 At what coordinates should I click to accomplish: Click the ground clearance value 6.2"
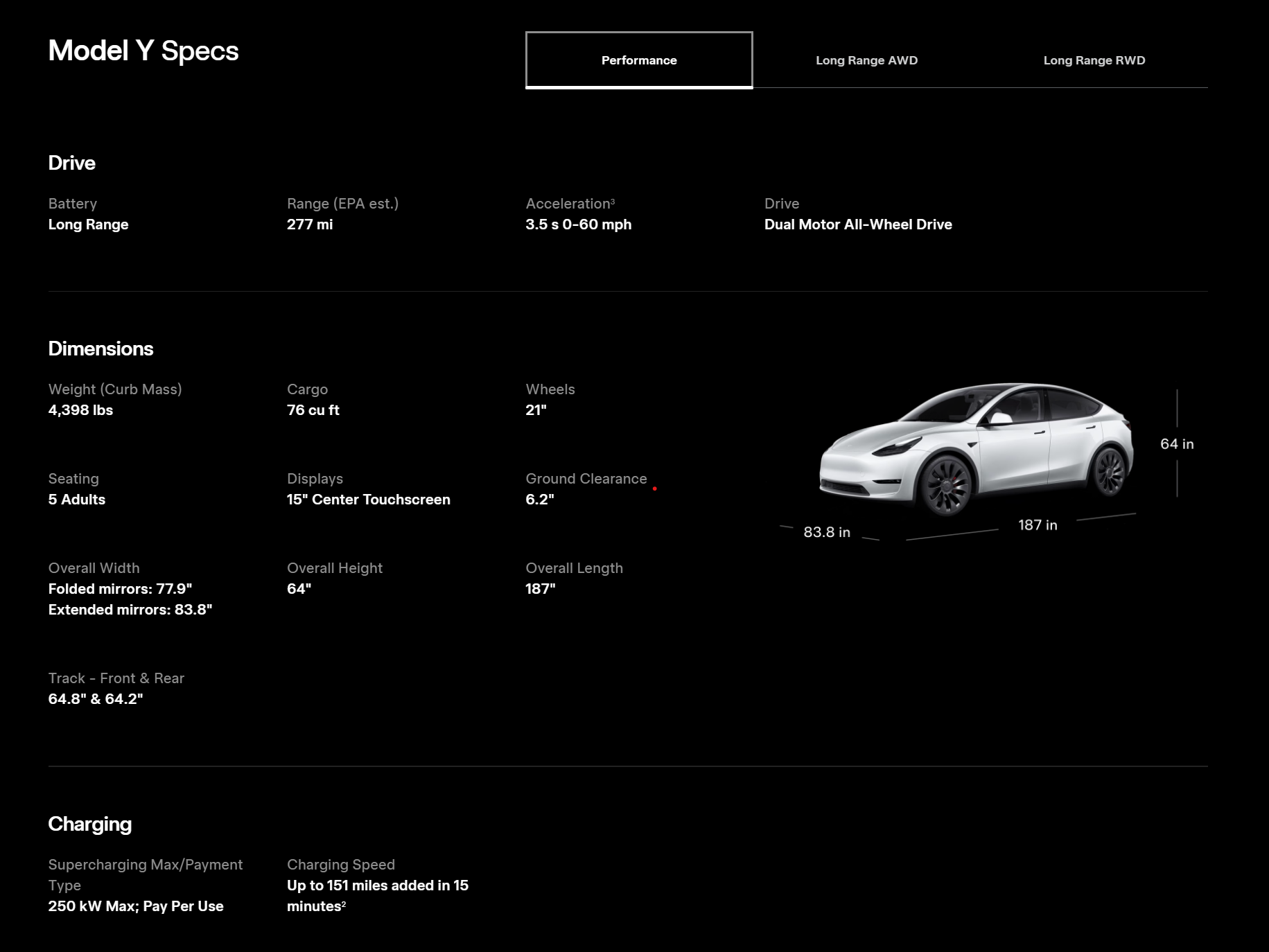[x=540, y=500]
